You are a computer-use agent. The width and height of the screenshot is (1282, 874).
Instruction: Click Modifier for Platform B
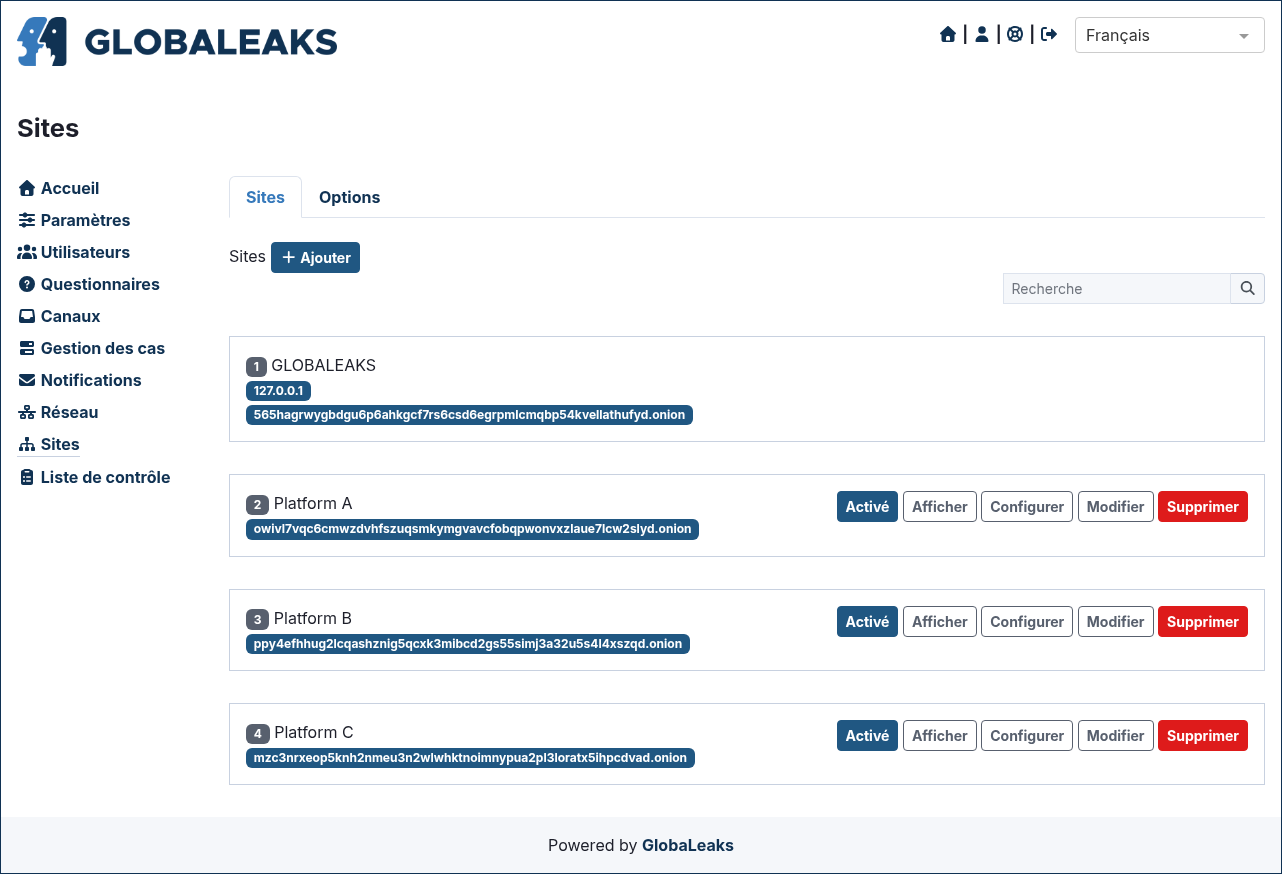[x=1115, y=621]
